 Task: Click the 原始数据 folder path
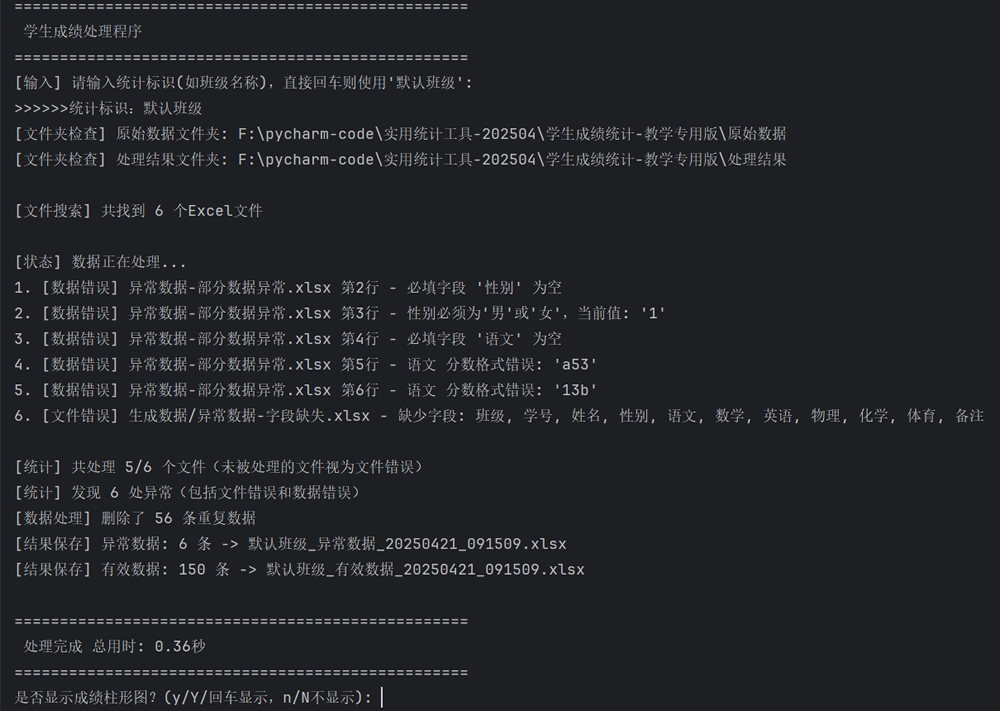coord(511,134)
